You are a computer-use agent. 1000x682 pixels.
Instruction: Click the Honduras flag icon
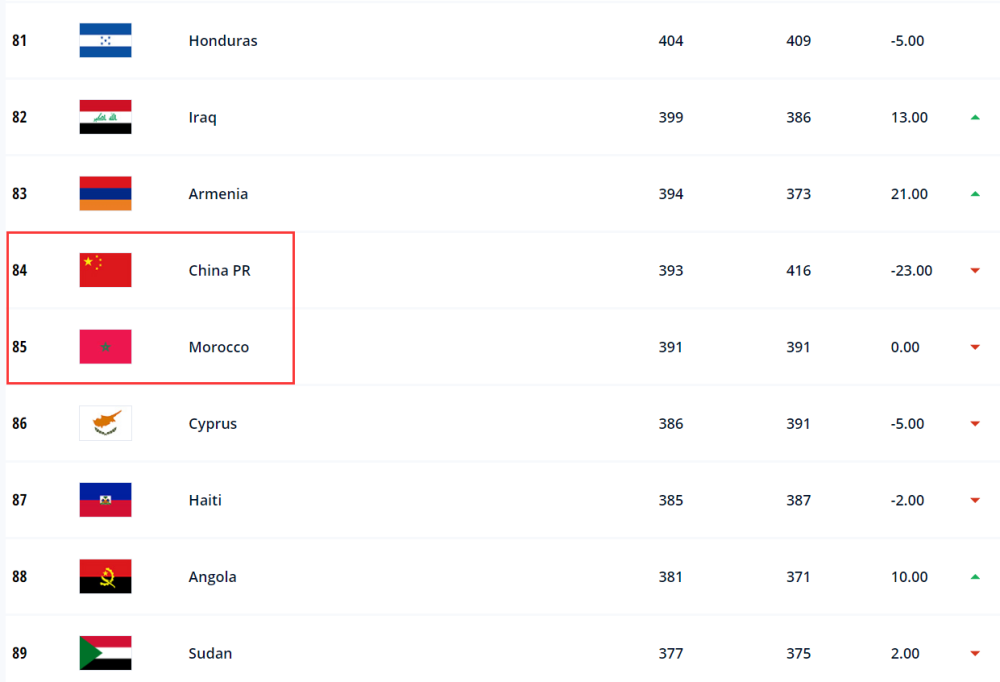coord(105,41)
